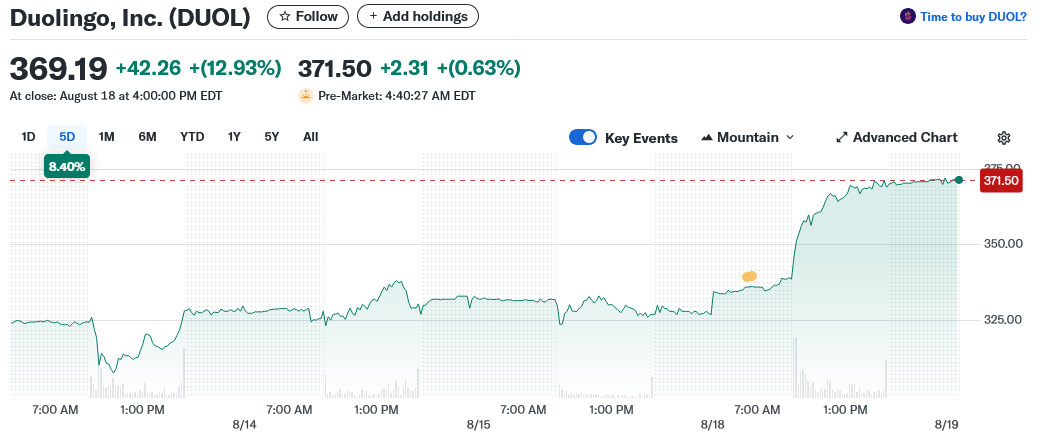Click the +(12.93%) percent change
This screenshot has width=1042, height=446.
pyautogui.click(x=235, y=68)
